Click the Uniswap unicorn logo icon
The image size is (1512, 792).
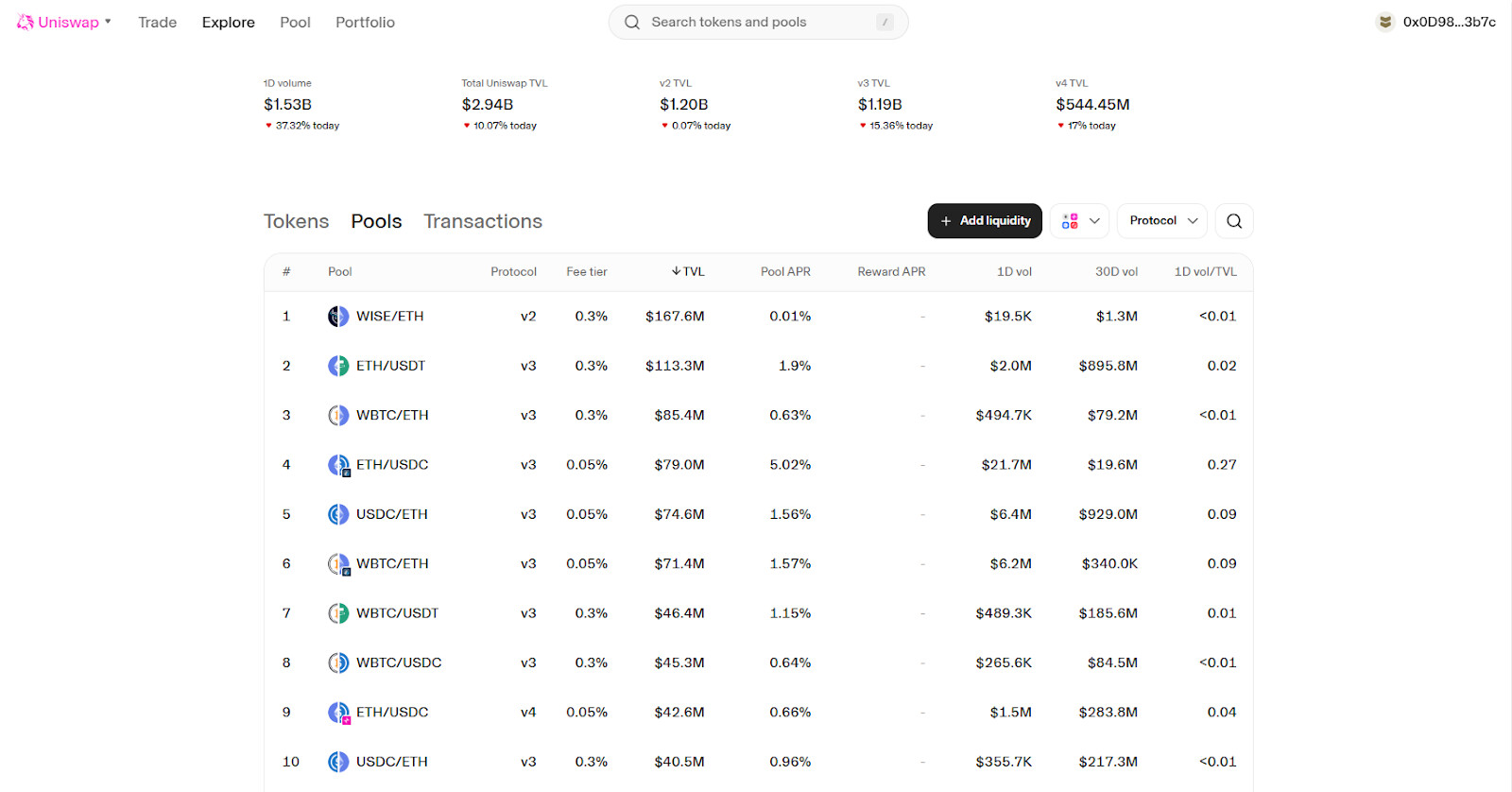26,22
